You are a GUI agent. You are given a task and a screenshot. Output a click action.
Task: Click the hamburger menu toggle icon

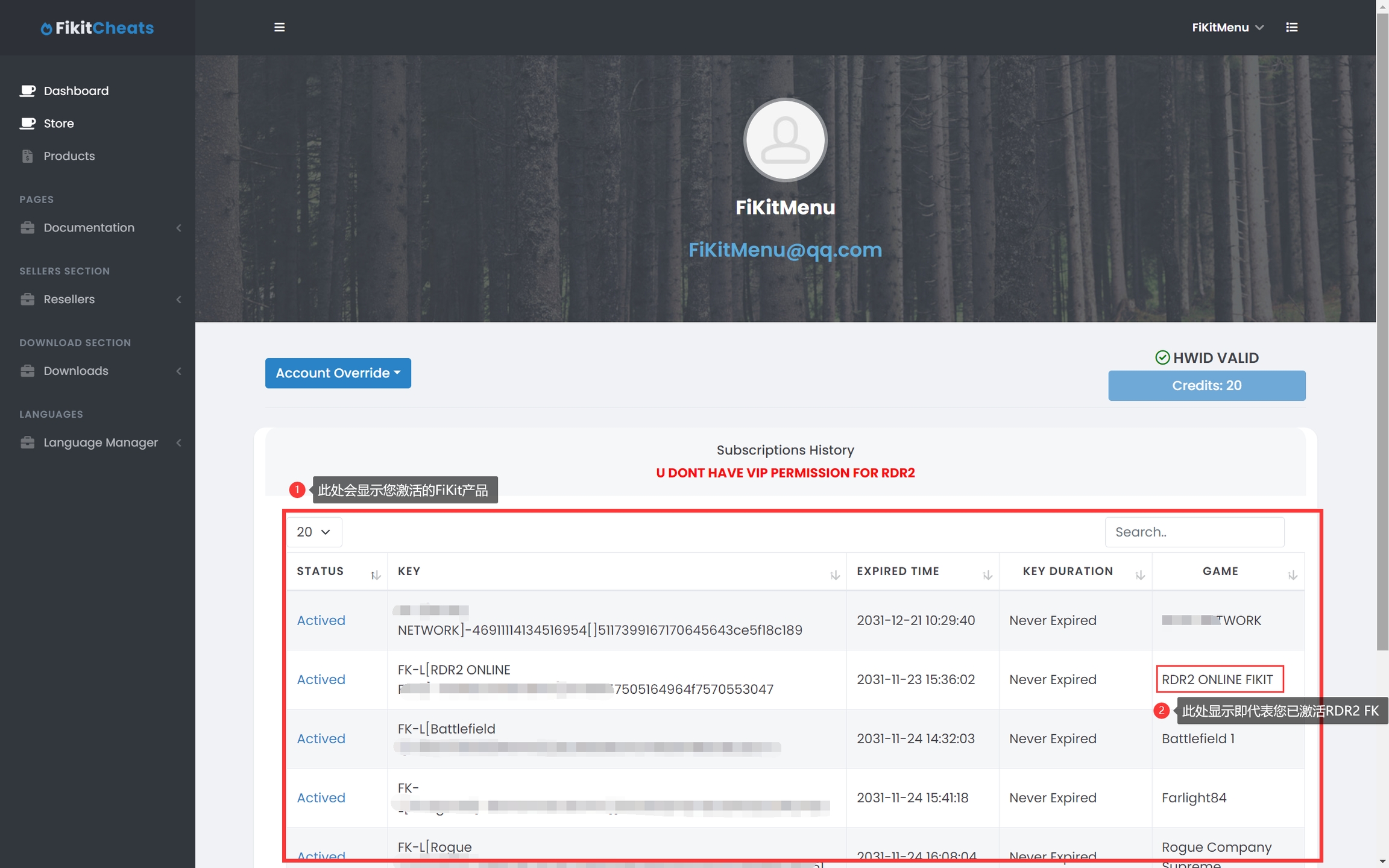pyautogui.click(x=279, y=27)
